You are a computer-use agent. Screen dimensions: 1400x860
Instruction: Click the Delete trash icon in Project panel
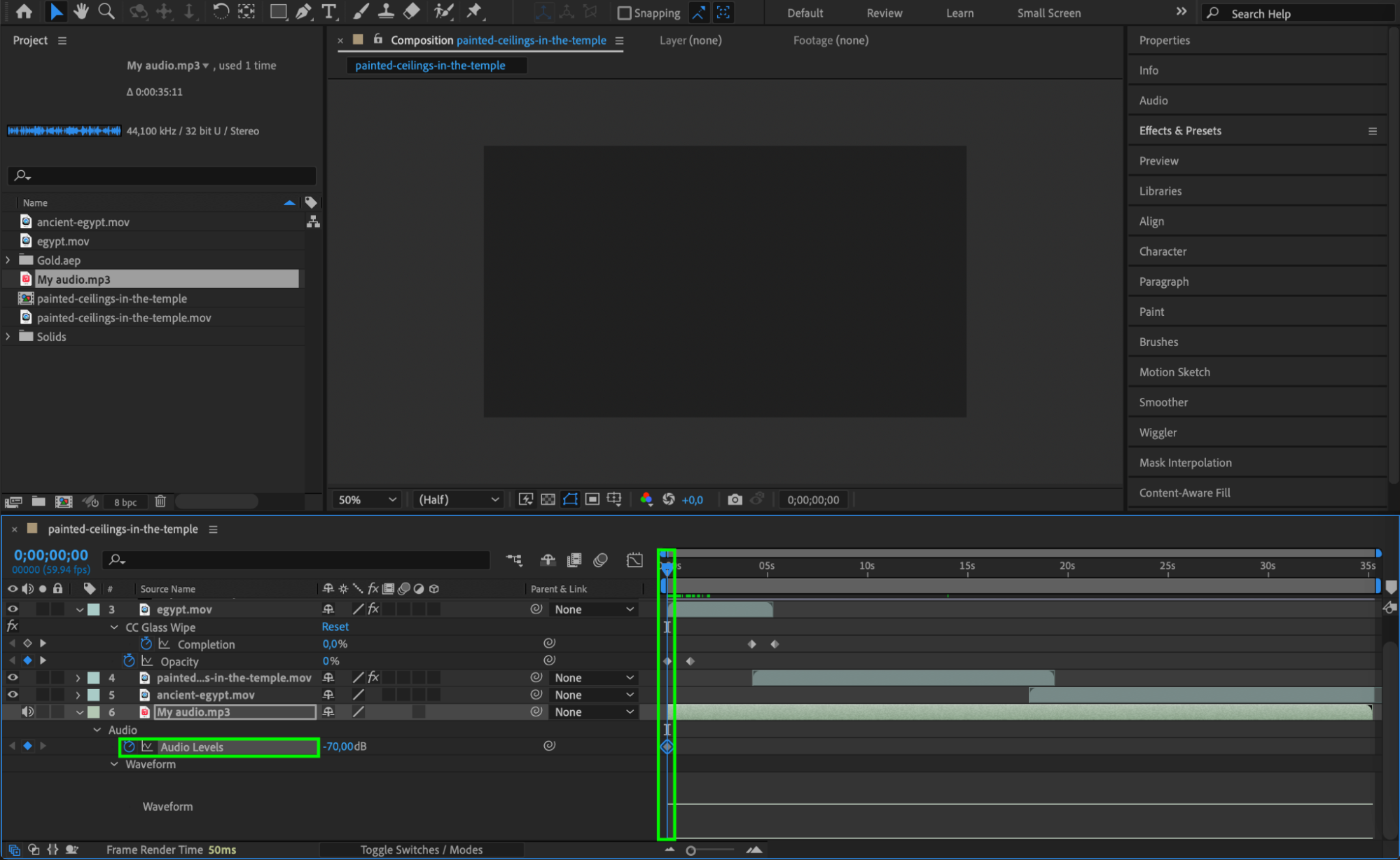click(160, 501)
